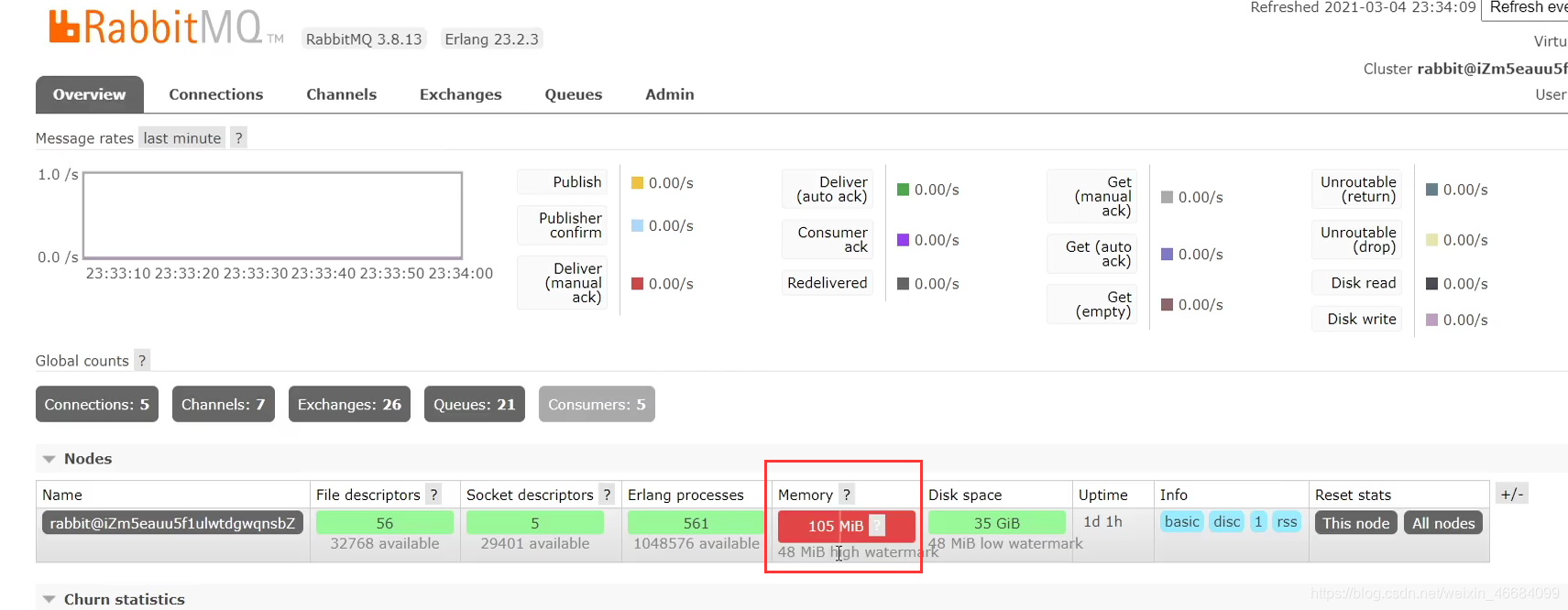This screenshot has height=610, width=1568.
Task: Click the Uptime value 1d 1h
Action: point(1102,521)
